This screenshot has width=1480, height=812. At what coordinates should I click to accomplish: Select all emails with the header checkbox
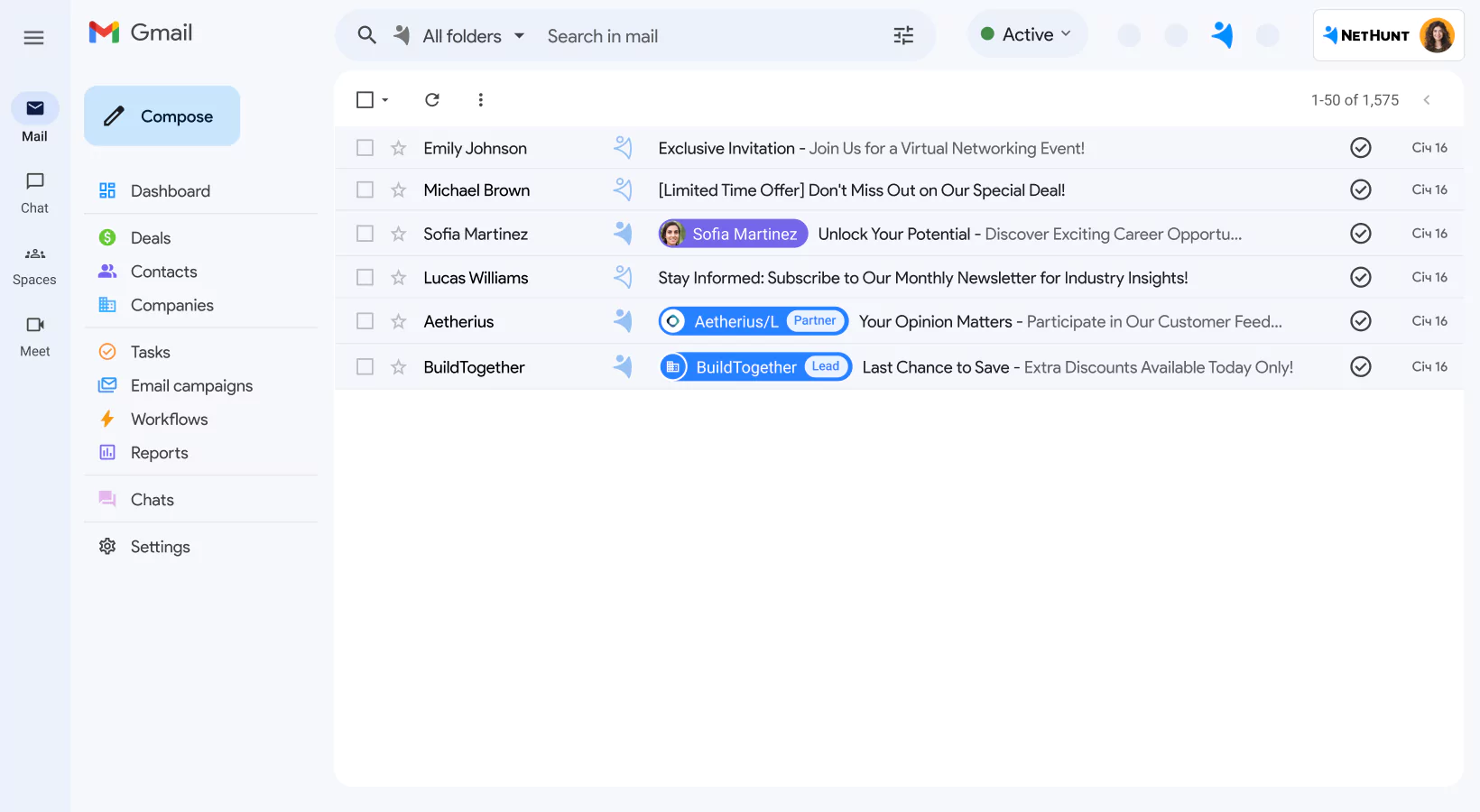pos(365,99)
